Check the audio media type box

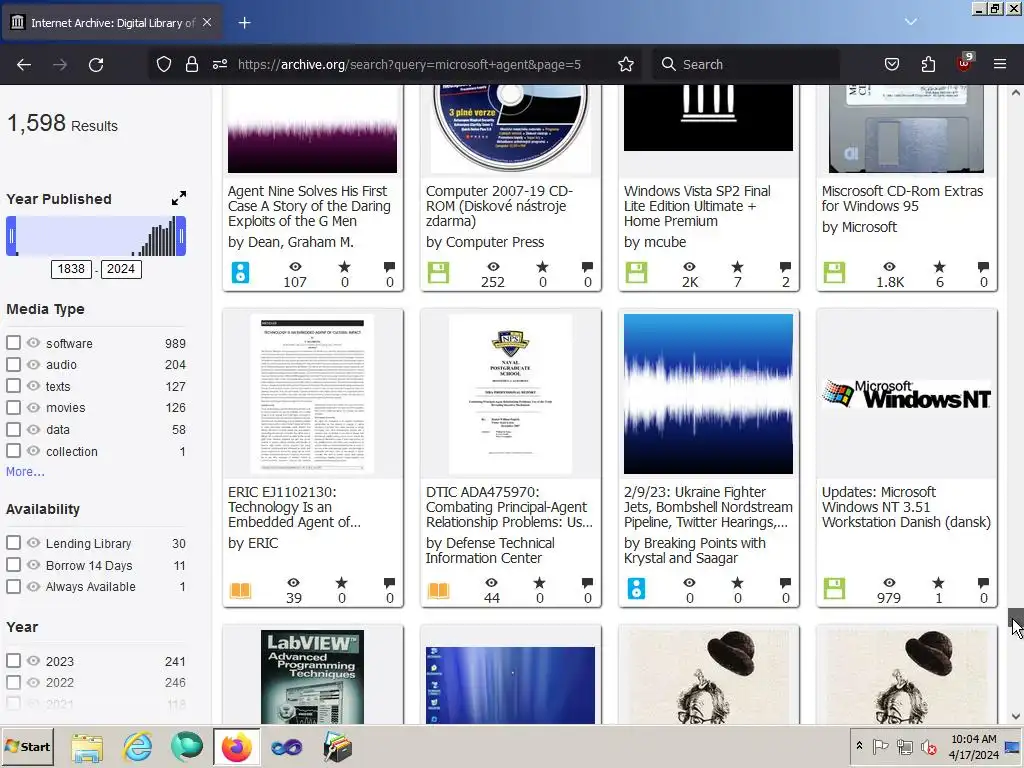(x=13, y=364)
